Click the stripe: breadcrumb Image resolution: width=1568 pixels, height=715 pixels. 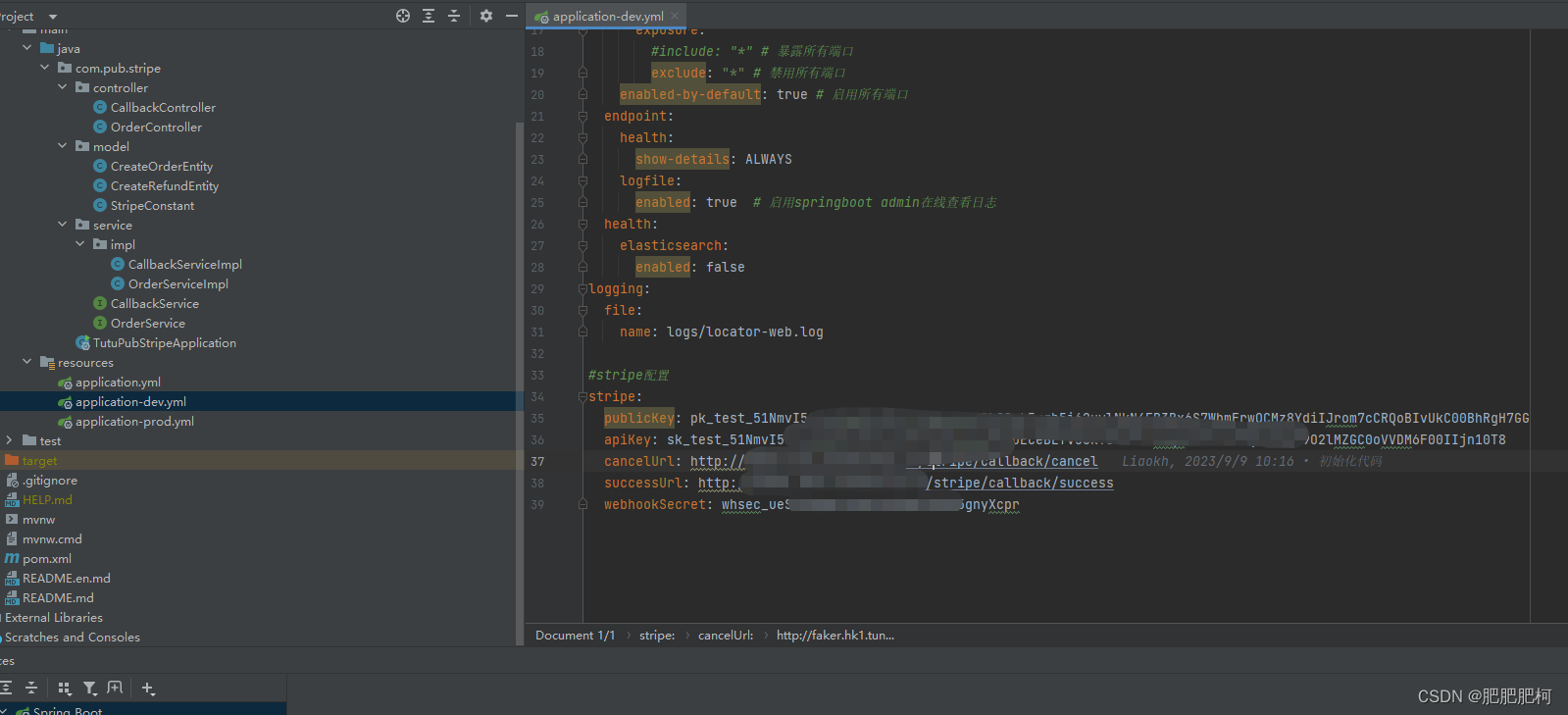[657, 635]
